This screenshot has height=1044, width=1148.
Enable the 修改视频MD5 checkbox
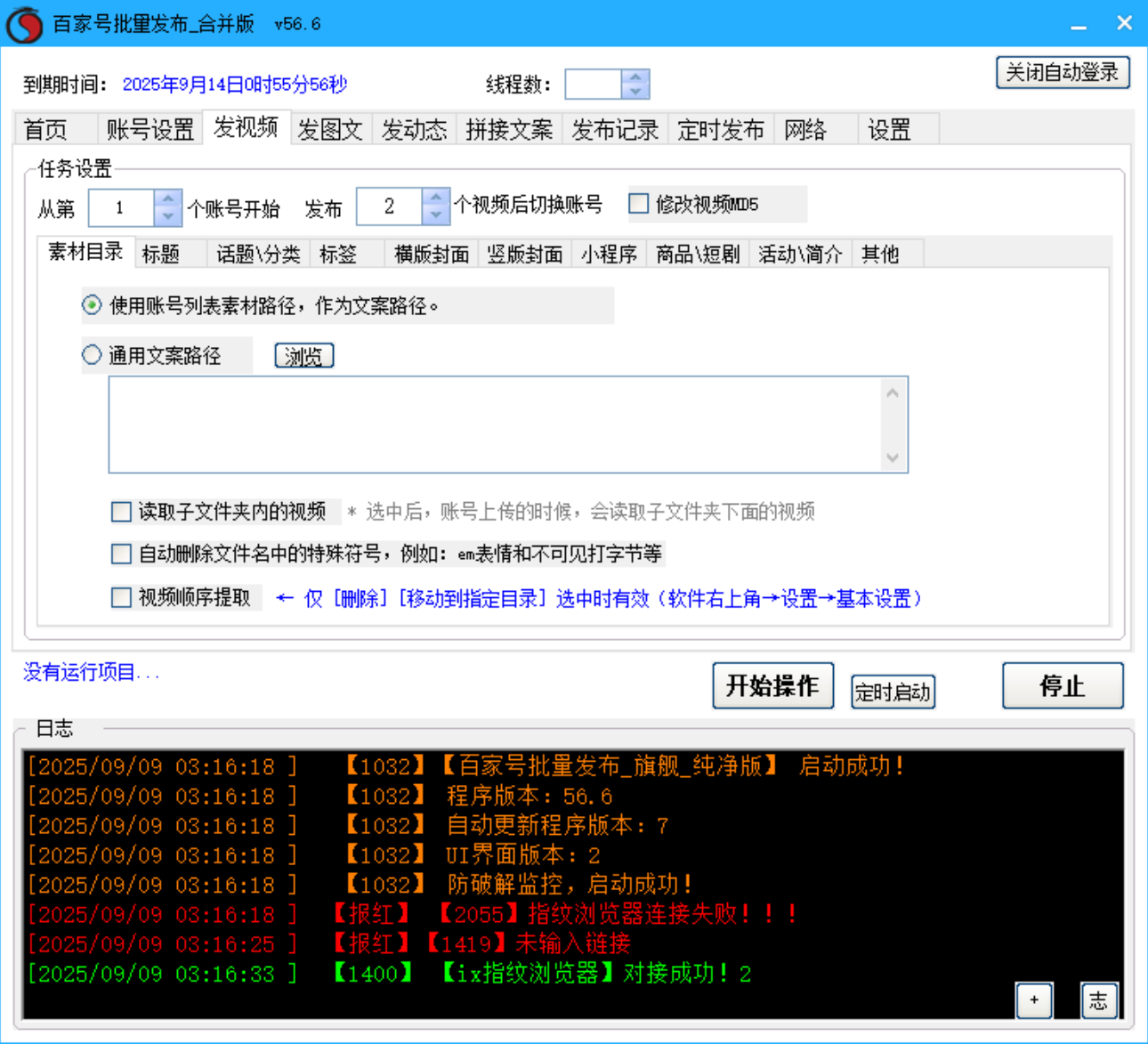[x=638, y=204]
